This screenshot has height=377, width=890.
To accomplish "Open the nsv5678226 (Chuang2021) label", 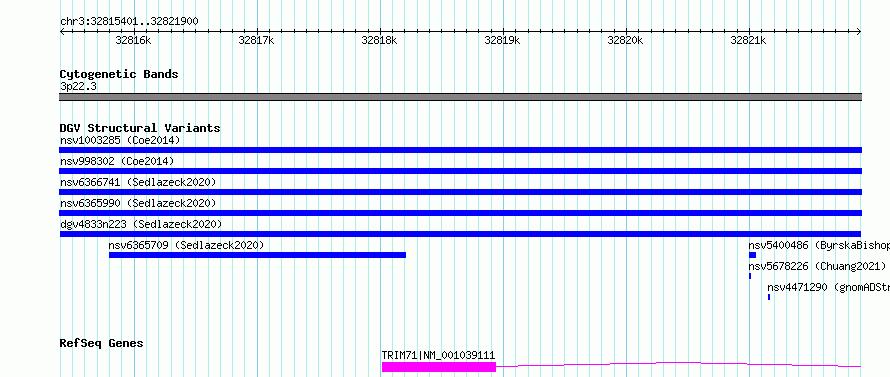I will point(817,266).
